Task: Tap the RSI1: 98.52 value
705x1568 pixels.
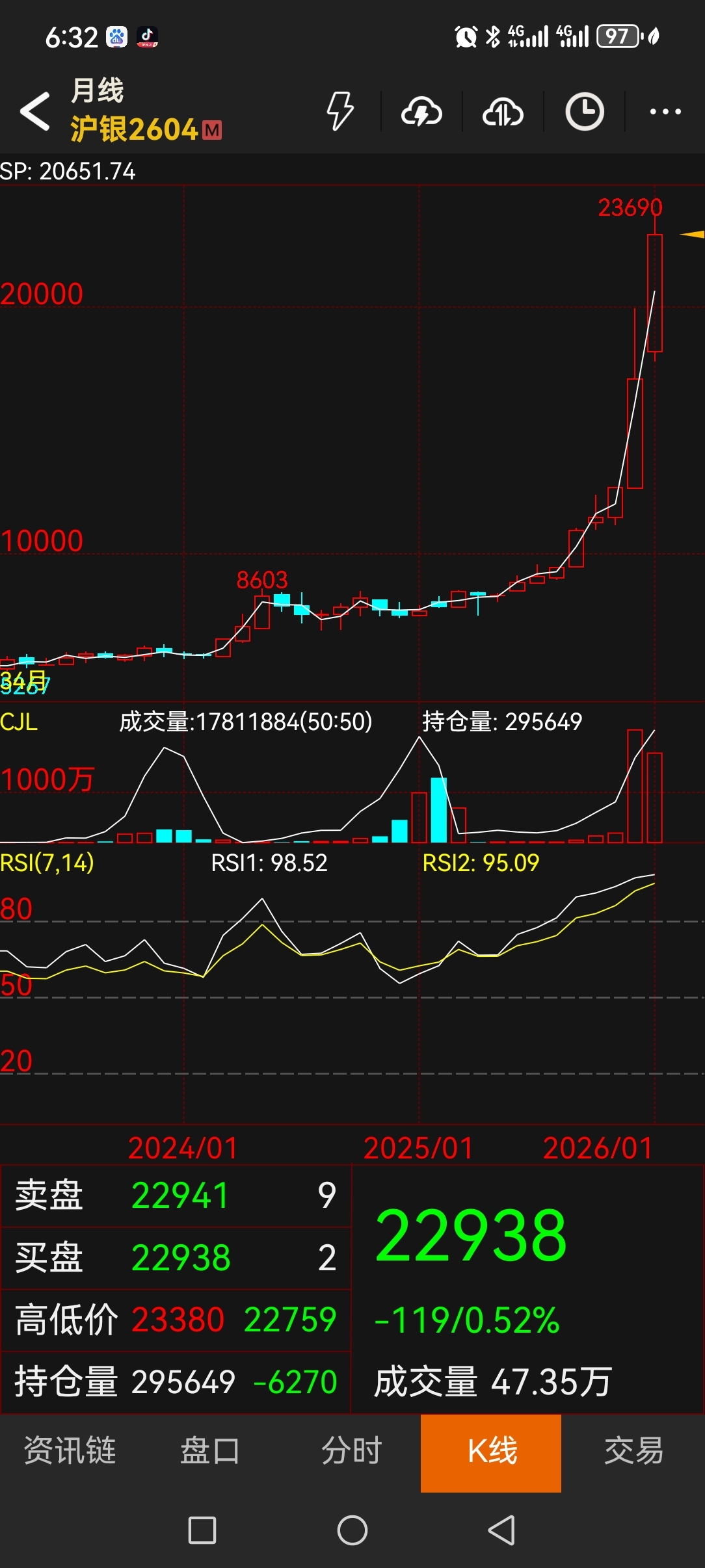Action: 269,863
